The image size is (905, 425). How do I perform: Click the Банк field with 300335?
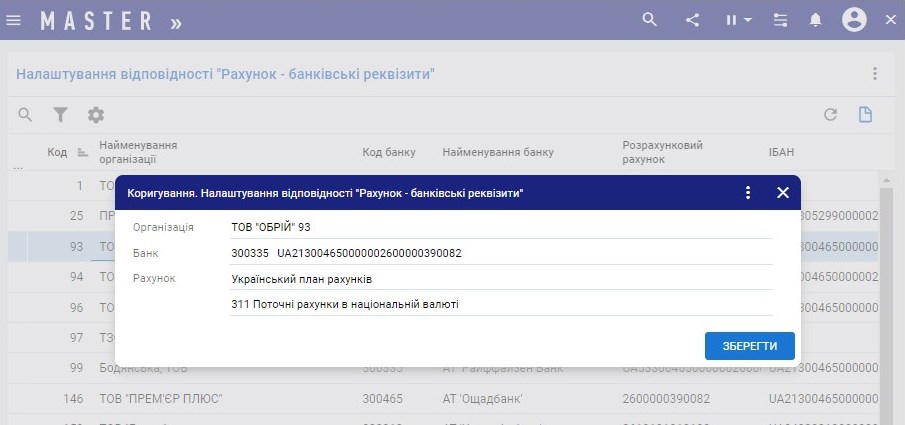501,253
